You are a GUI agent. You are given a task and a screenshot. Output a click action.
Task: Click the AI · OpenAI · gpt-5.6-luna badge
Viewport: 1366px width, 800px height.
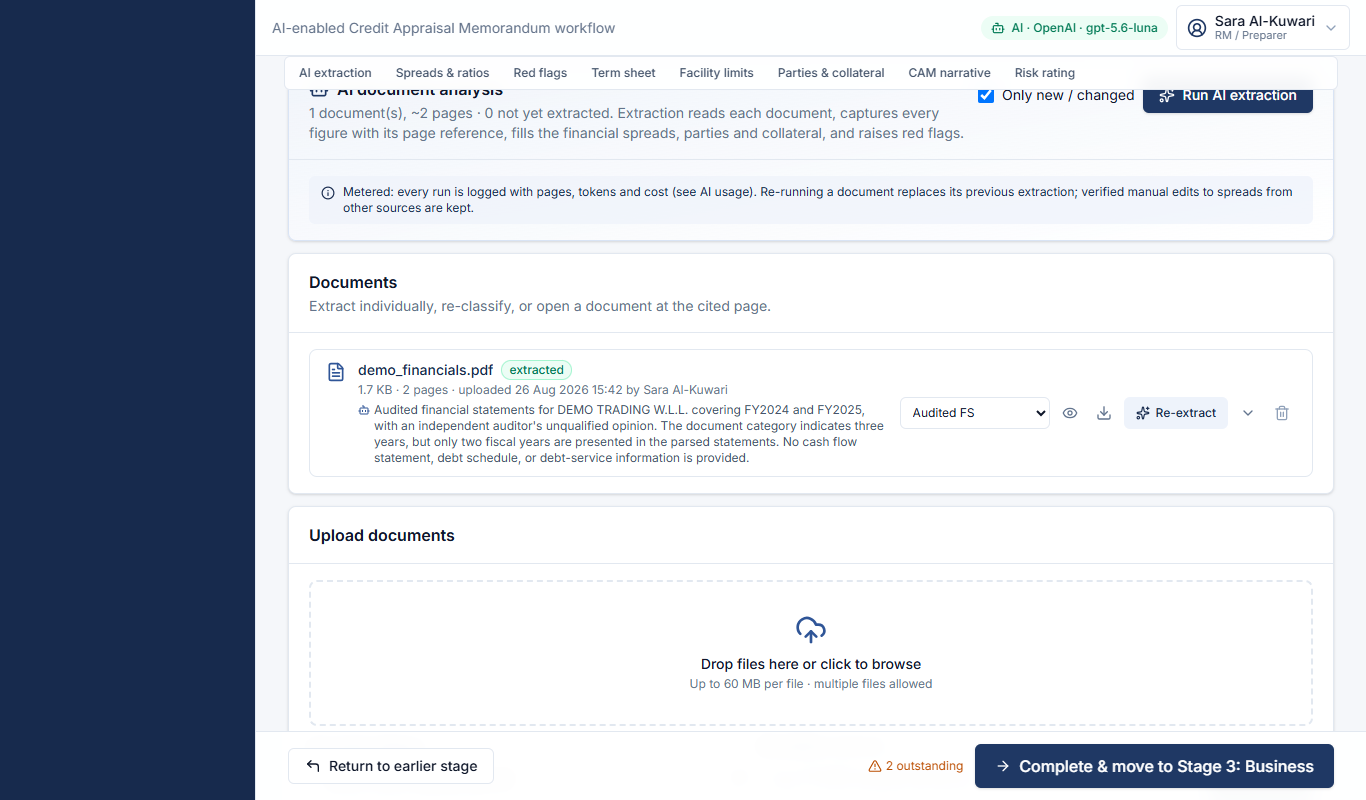click(1074, 28)
